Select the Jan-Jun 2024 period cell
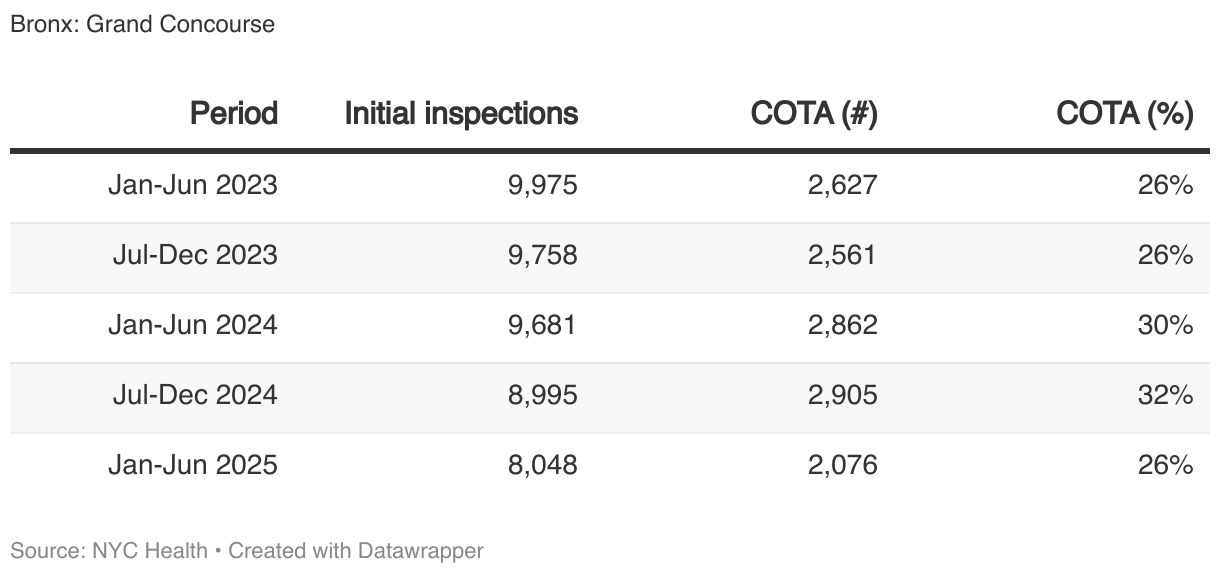This screenshot has height=576, width=1220. coord(193,326)
